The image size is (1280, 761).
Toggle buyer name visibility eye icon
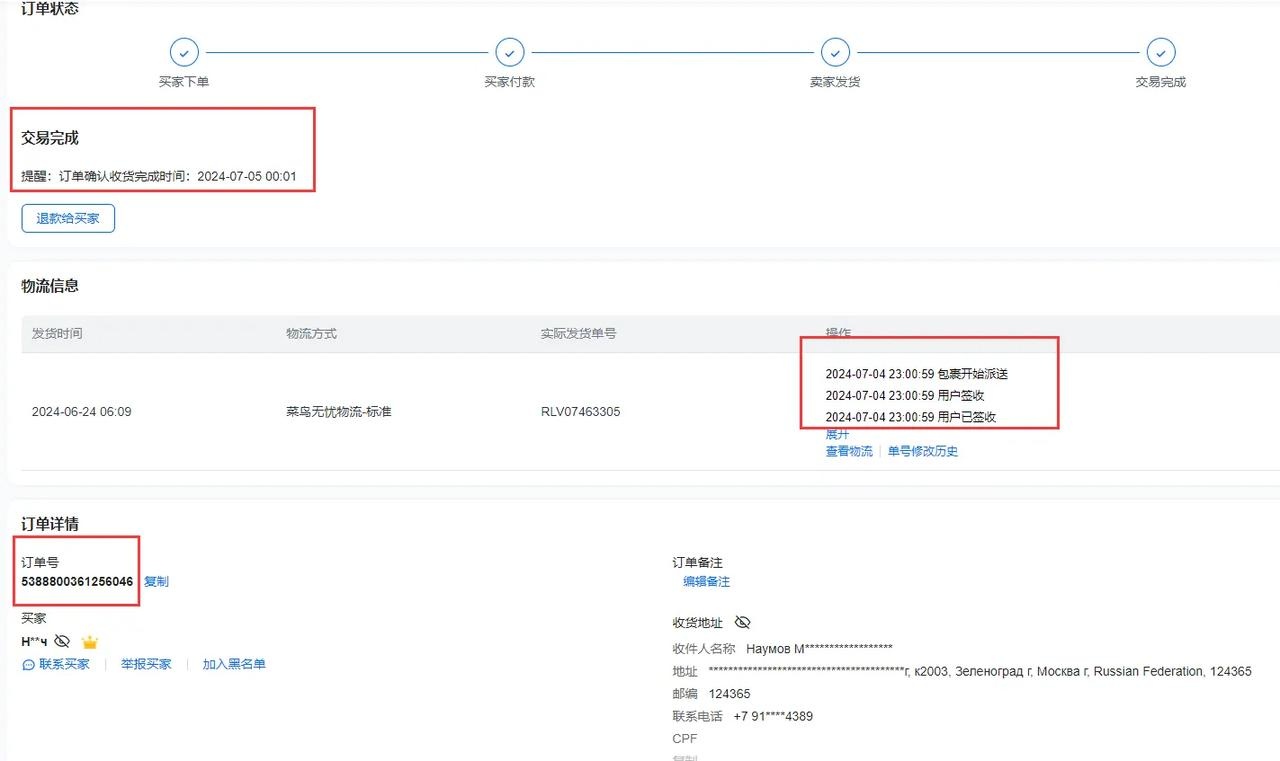pyautogui.click(x=62, y=641)
